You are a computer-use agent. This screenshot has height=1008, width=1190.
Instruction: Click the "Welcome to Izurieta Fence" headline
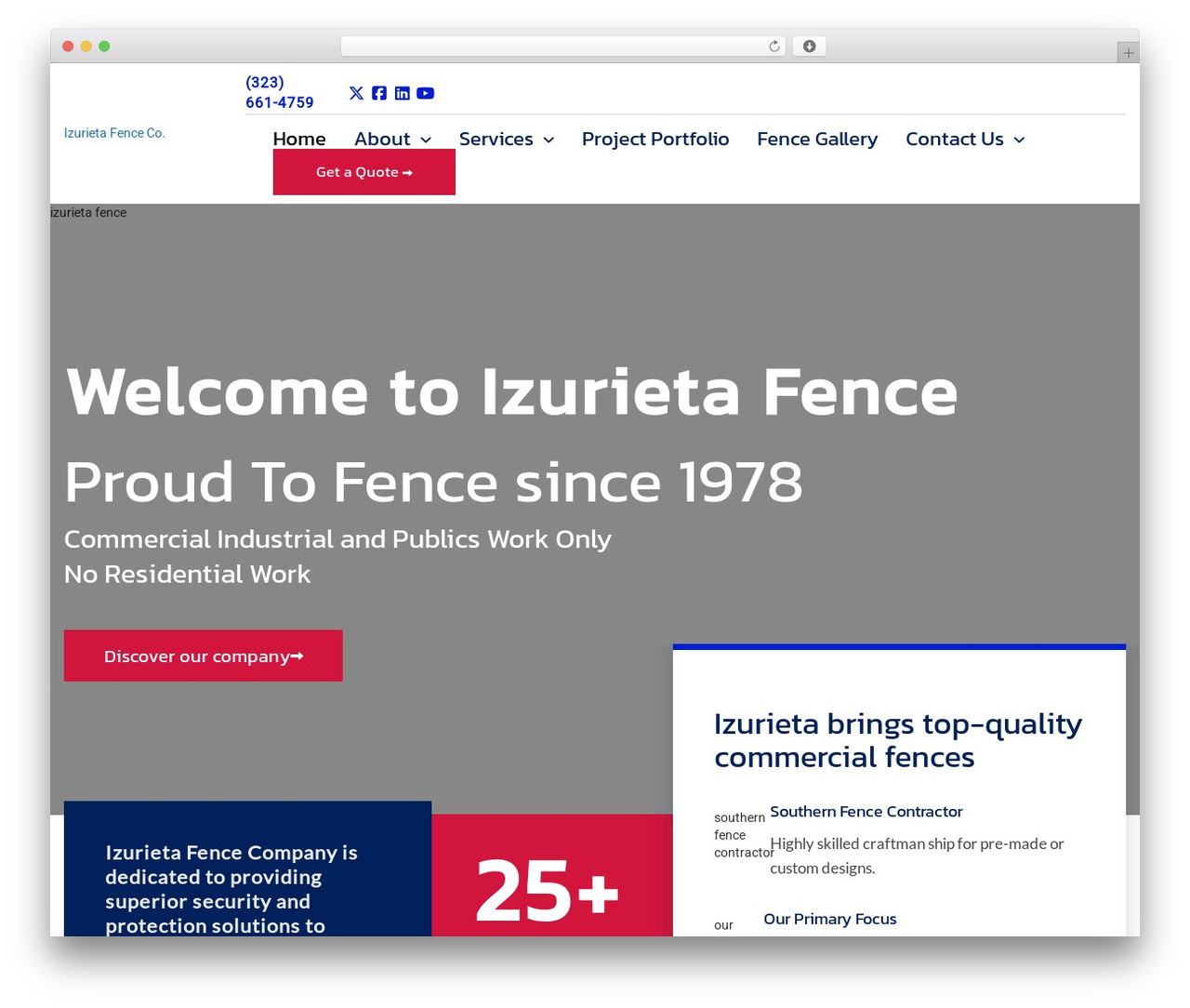[x=511, y=391]
